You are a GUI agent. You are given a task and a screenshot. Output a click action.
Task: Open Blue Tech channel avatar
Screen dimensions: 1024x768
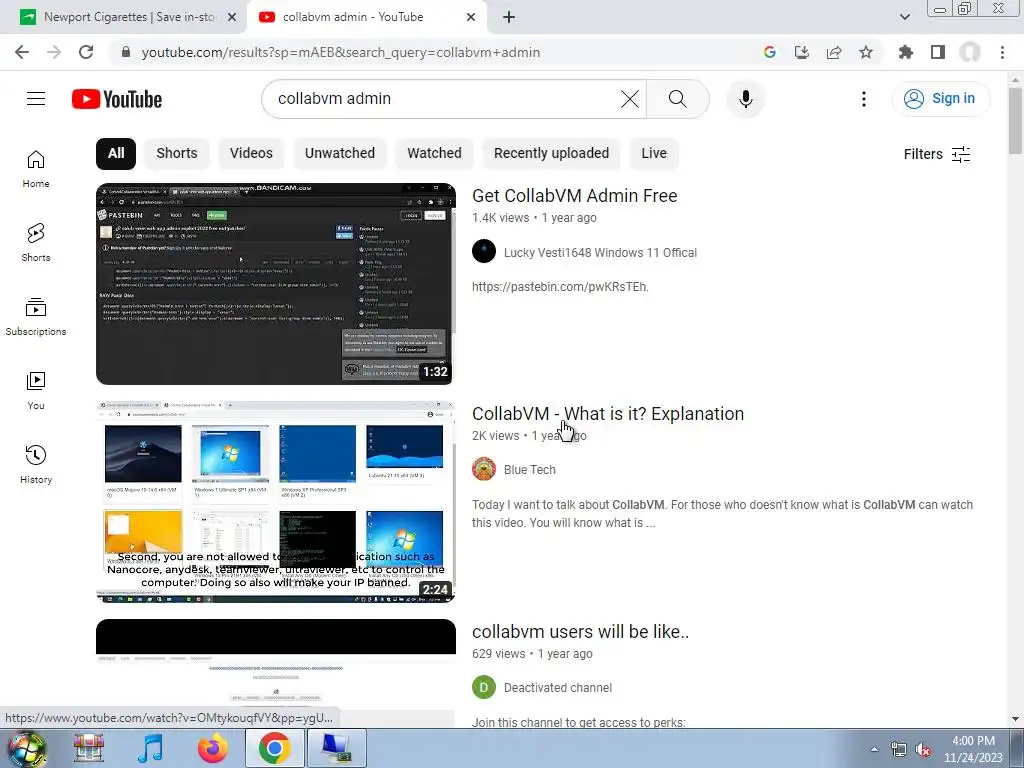click(x=484, y=469)
